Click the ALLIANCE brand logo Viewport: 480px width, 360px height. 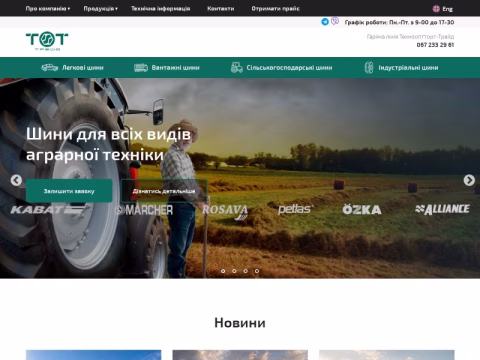click(x=442, y=209)
